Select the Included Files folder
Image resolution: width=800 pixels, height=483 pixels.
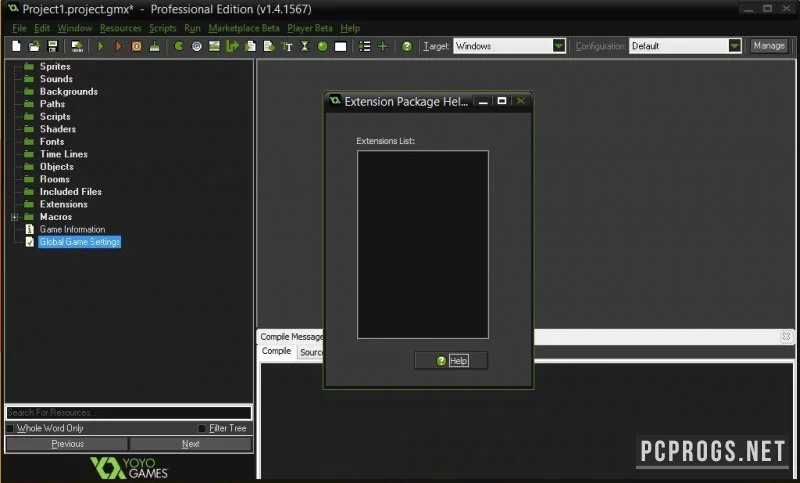point(70,192)
